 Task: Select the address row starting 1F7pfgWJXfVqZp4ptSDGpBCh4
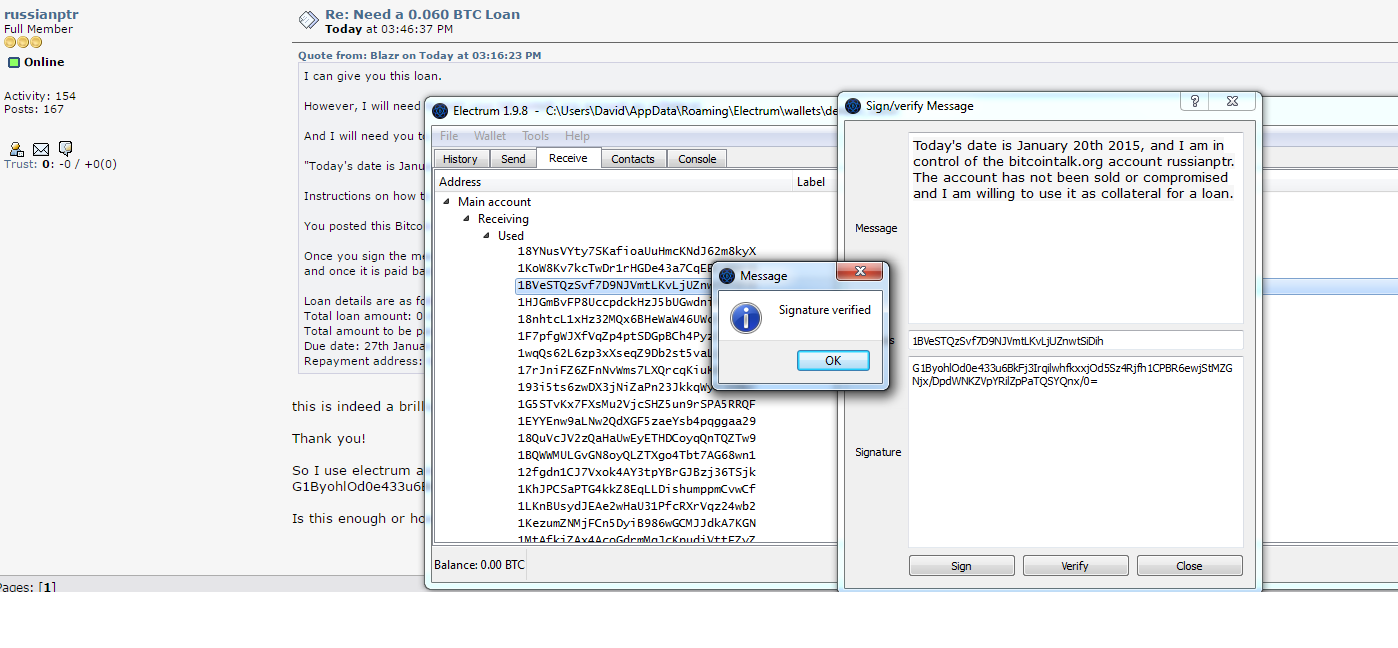[x=613, y=336]
